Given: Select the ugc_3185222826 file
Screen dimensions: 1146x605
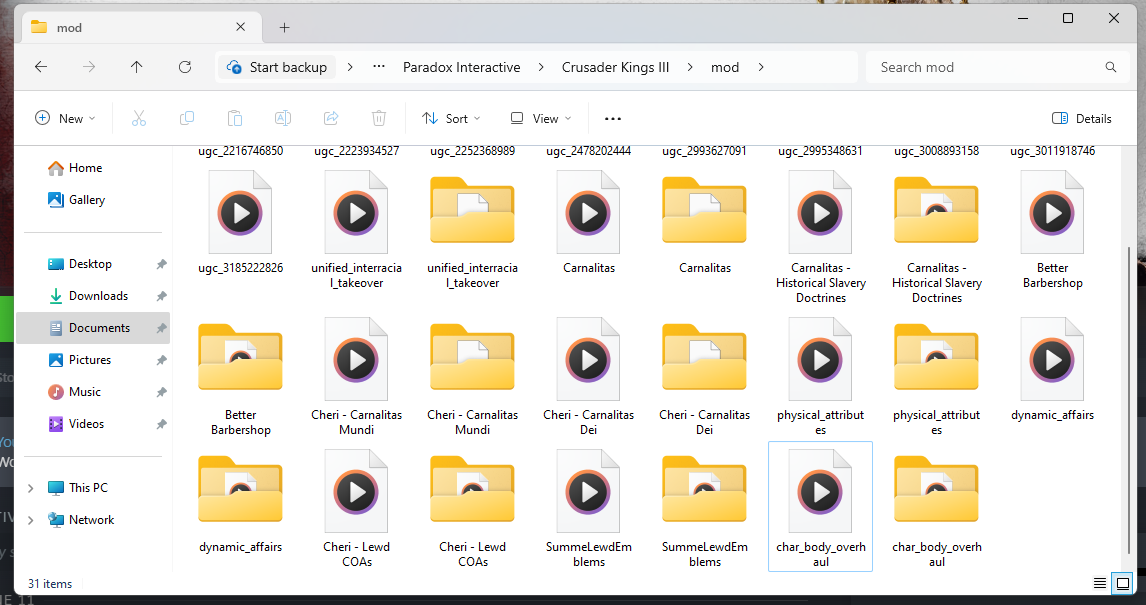Looking at the screenshot, I should 240,222.
